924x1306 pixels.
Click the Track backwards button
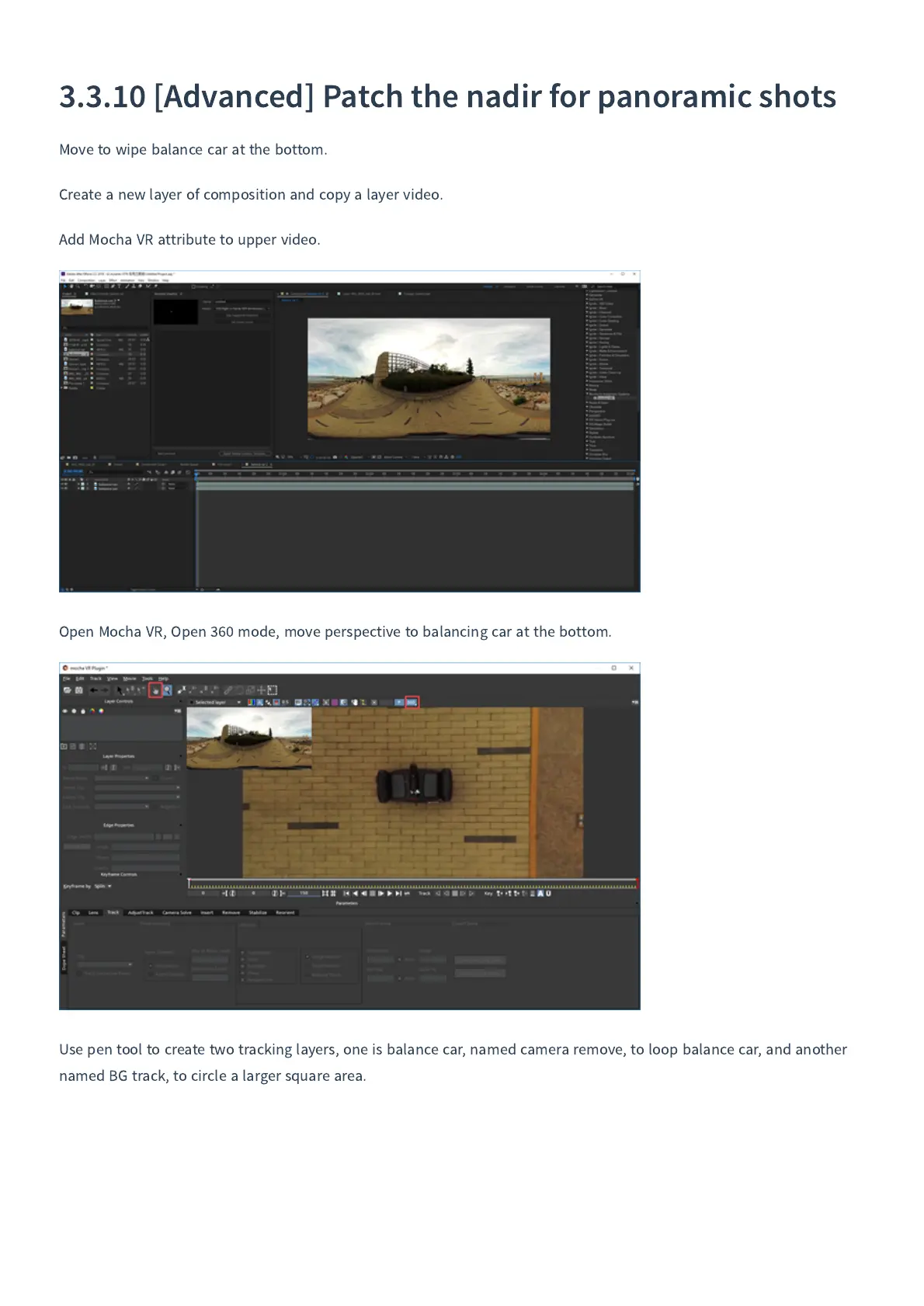[x=438, y=894]
